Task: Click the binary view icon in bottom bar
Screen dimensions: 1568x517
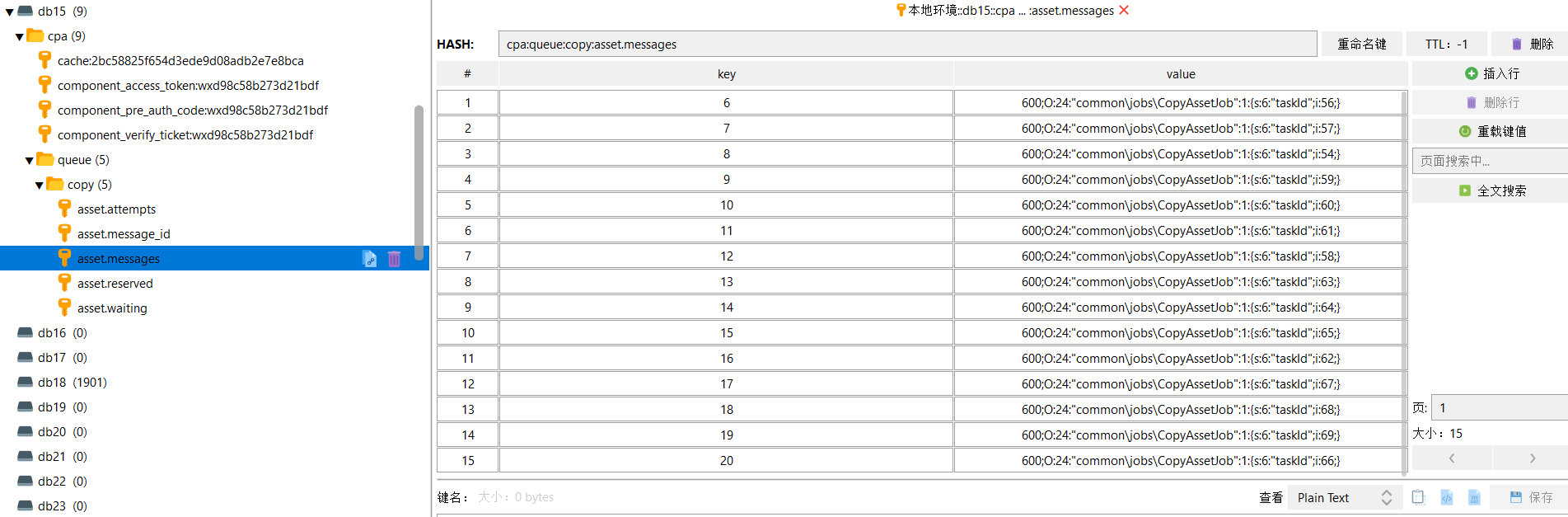Action: coord(1474,497)
